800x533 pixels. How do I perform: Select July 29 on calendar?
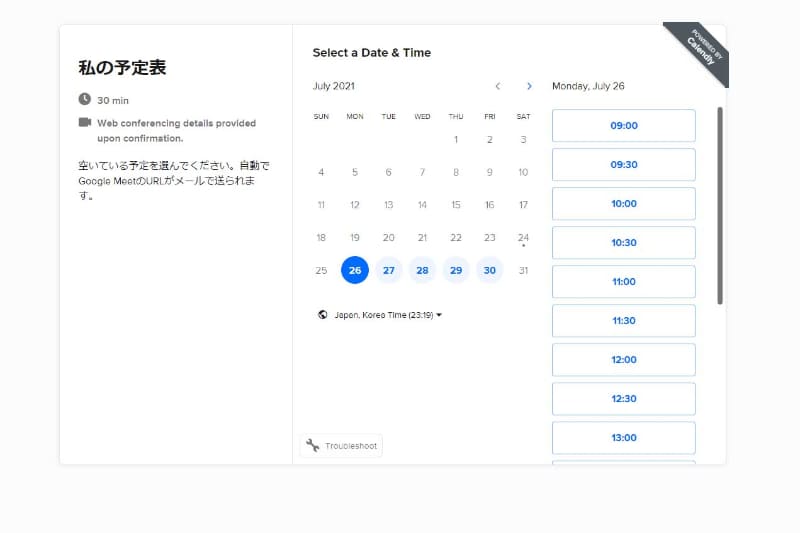pos(456,270)
